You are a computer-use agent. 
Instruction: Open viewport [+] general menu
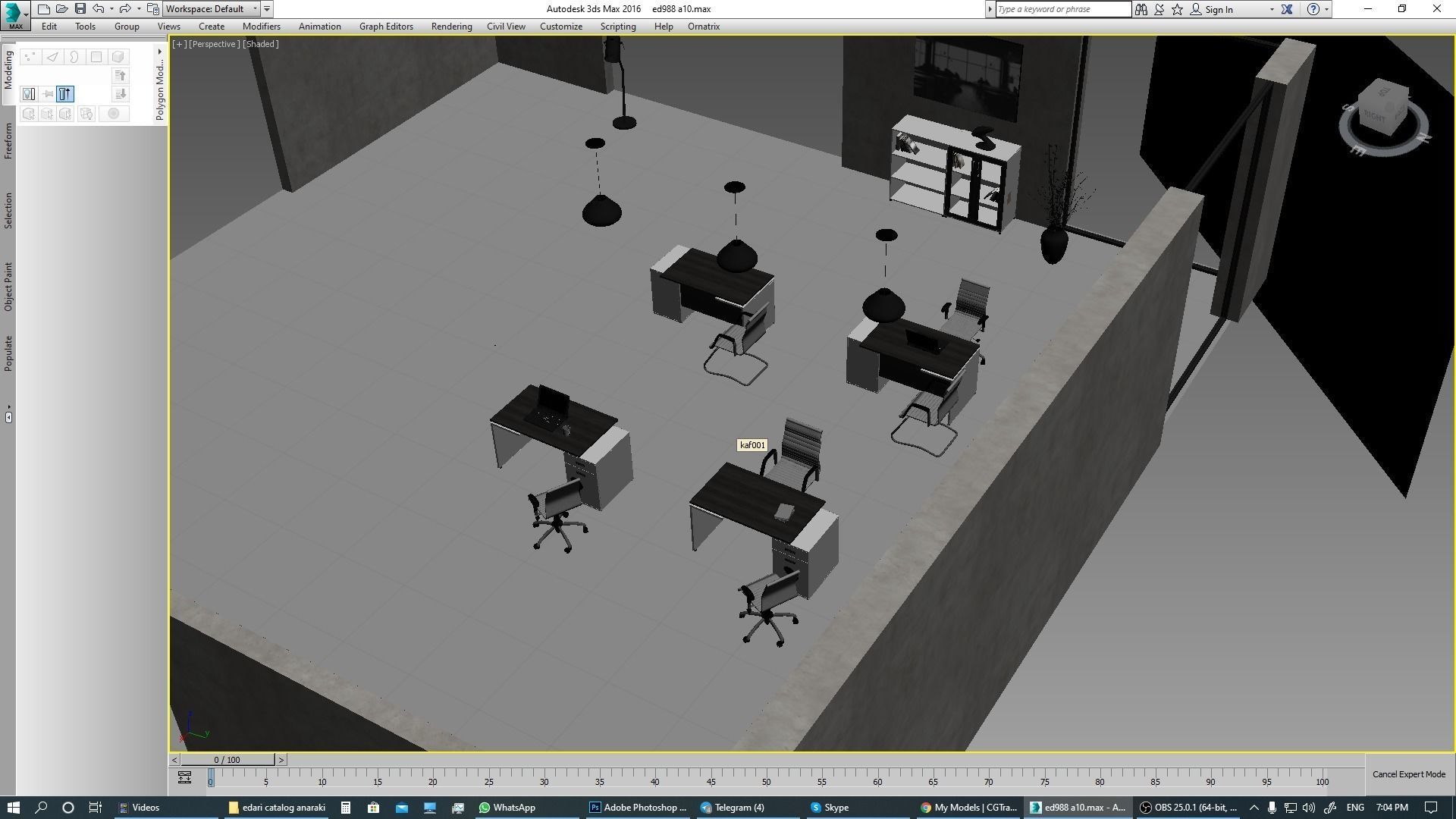179,44
